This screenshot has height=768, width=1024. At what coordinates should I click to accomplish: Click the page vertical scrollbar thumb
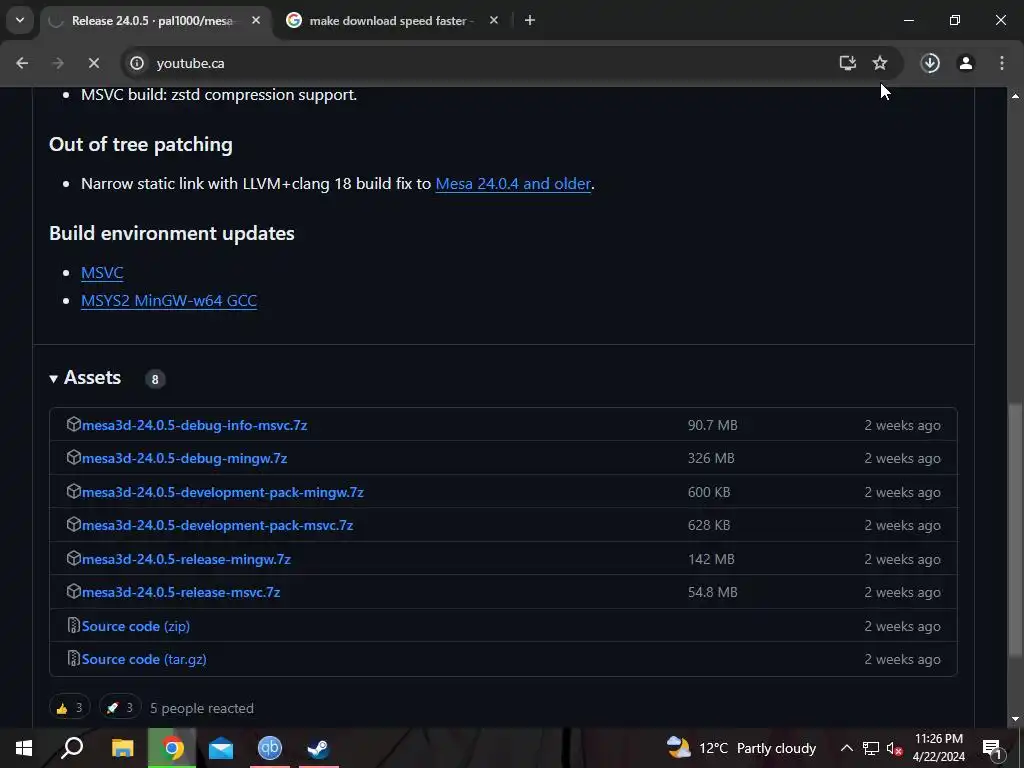pyautogui.click(x=1014, y=530)
